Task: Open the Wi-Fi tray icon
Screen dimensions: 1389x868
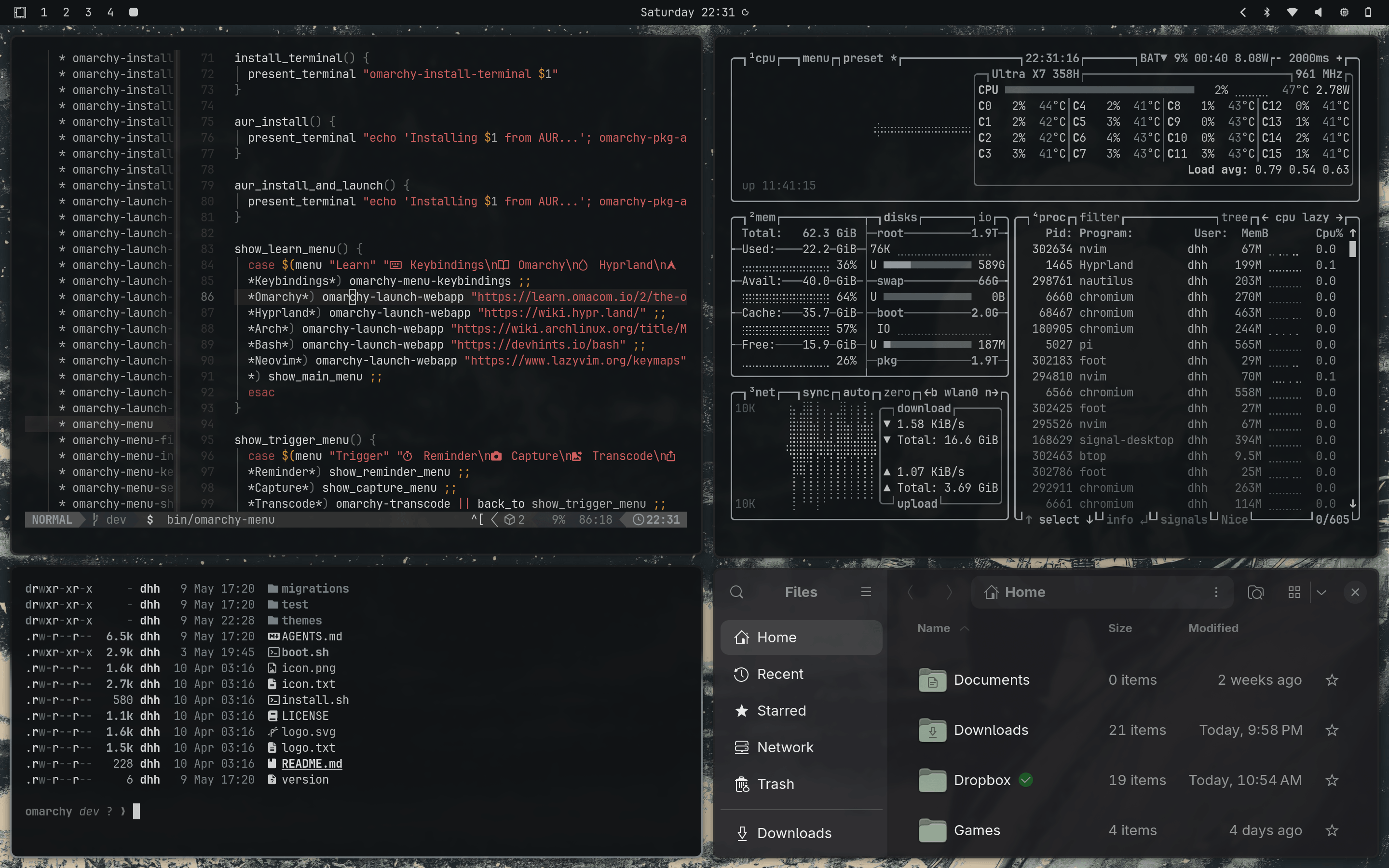Action: 1292,12
